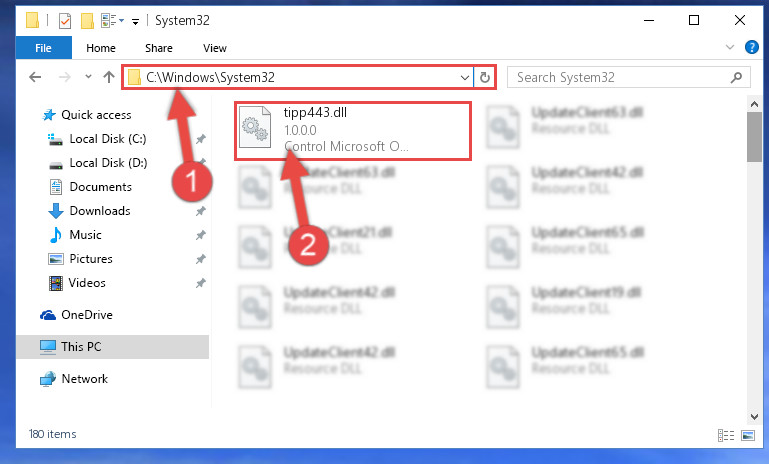Image resolution: width=769 pixels, height=464 pixels.
Task: Open the Help question mark icon
Action: tap(751, 47)
